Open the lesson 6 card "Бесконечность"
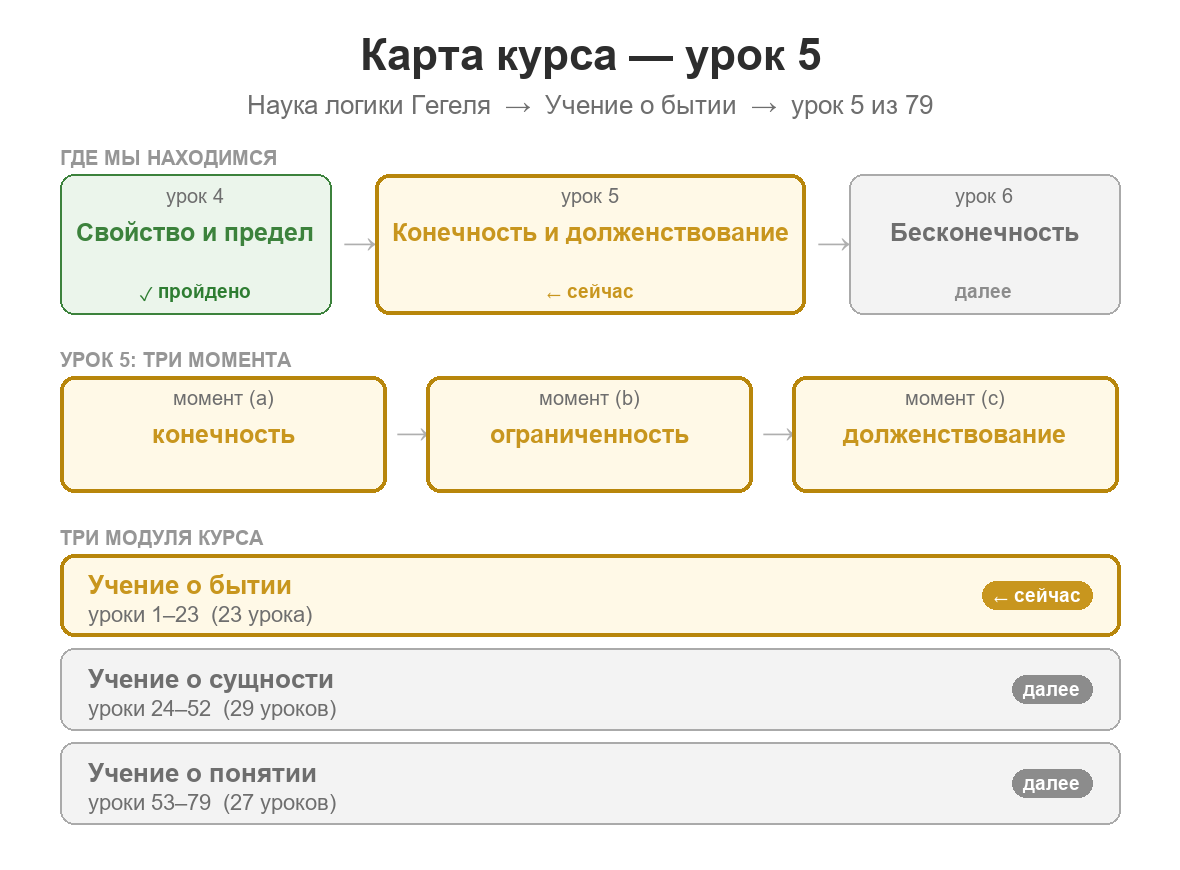Screen dimensions: 1180x870 pyautogui.click(x=984, y=245)
